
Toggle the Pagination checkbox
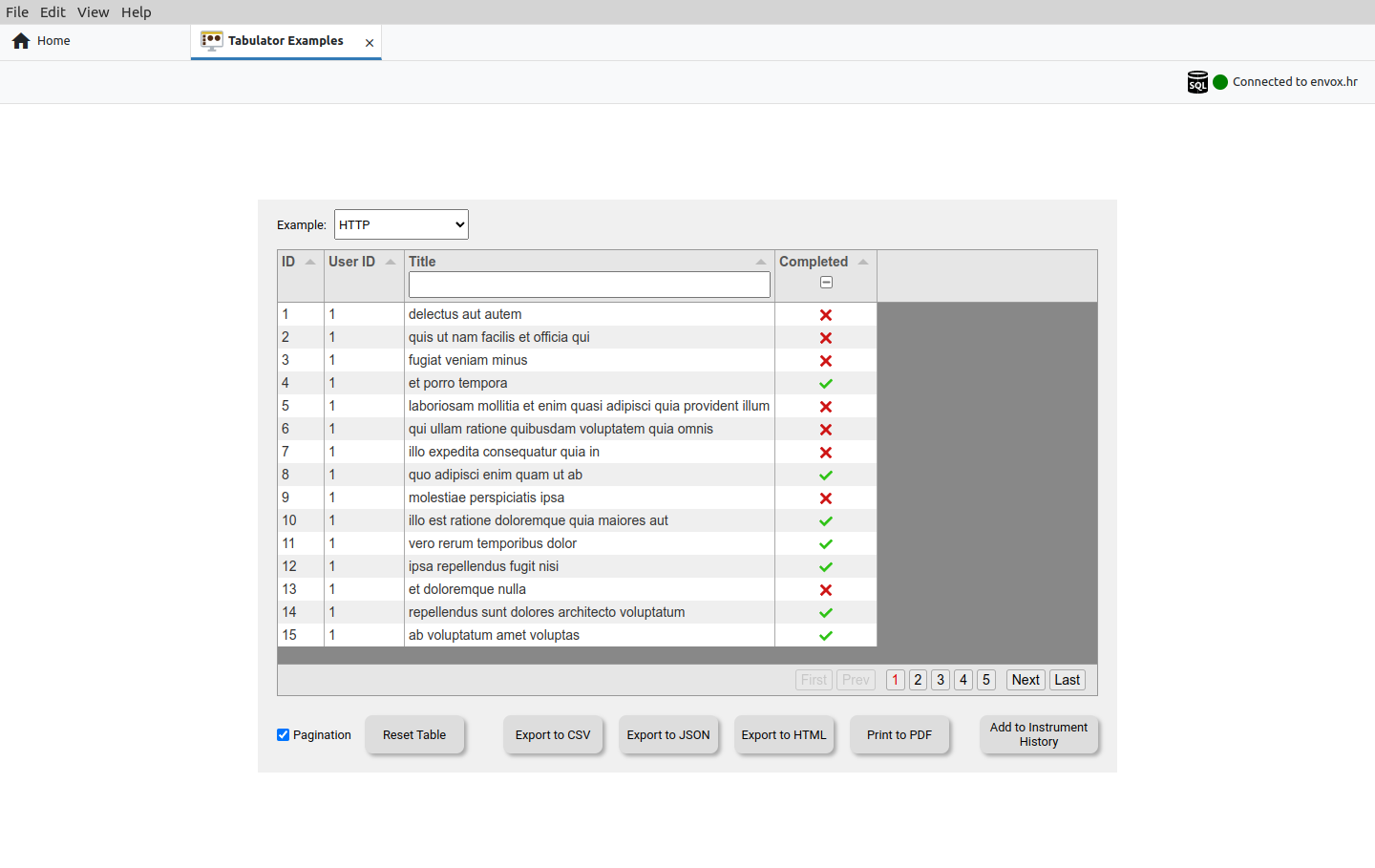coord(284,735)
